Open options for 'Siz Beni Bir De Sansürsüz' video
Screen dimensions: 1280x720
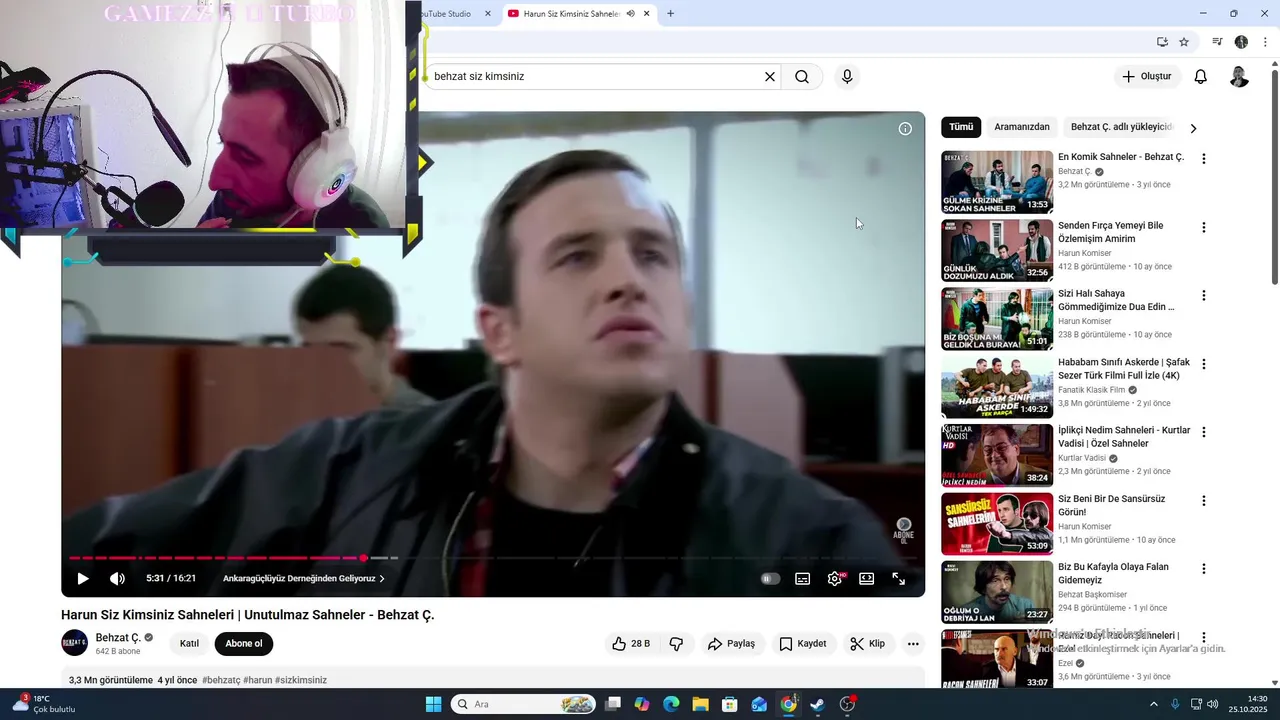coord(1204,500)
